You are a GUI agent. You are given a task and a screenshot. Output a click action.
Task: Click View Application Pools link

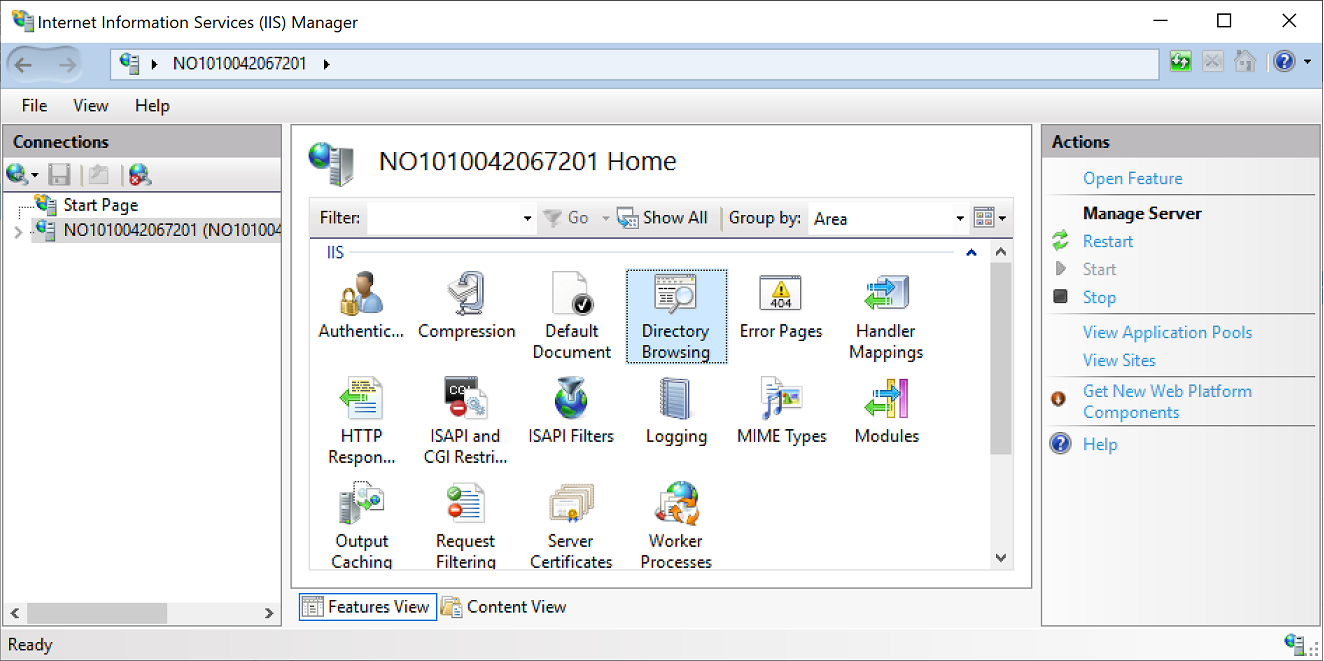click(x=1167, y=332)
